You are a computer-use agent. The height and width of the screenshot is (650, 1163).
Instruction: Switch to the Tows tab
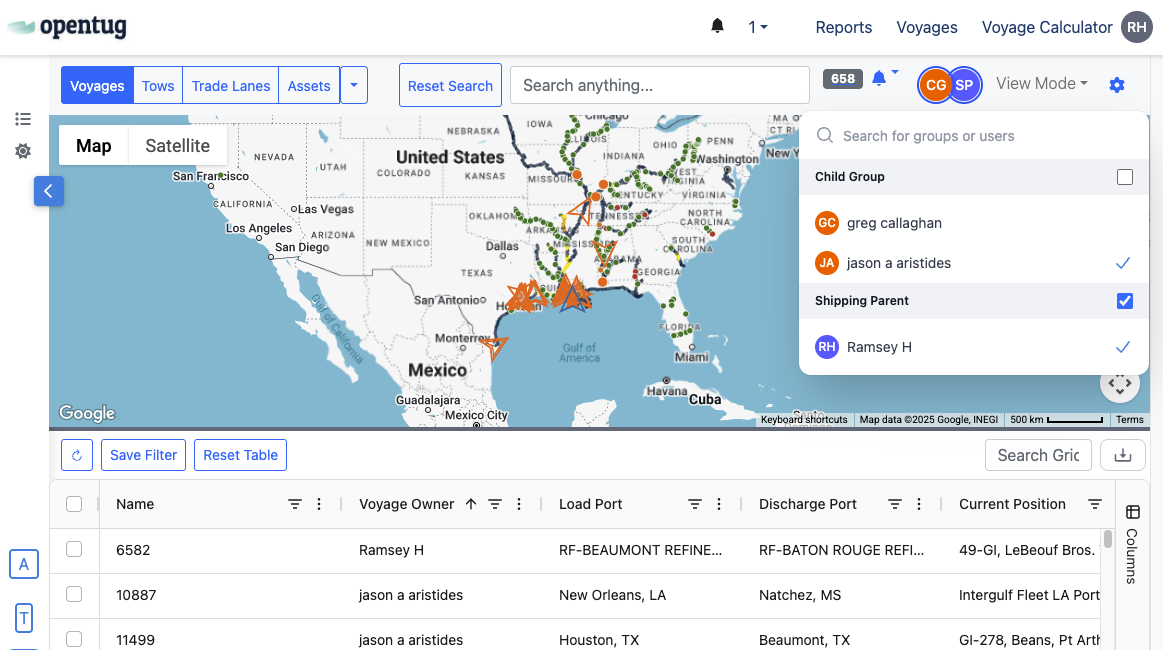click(158, 86)
